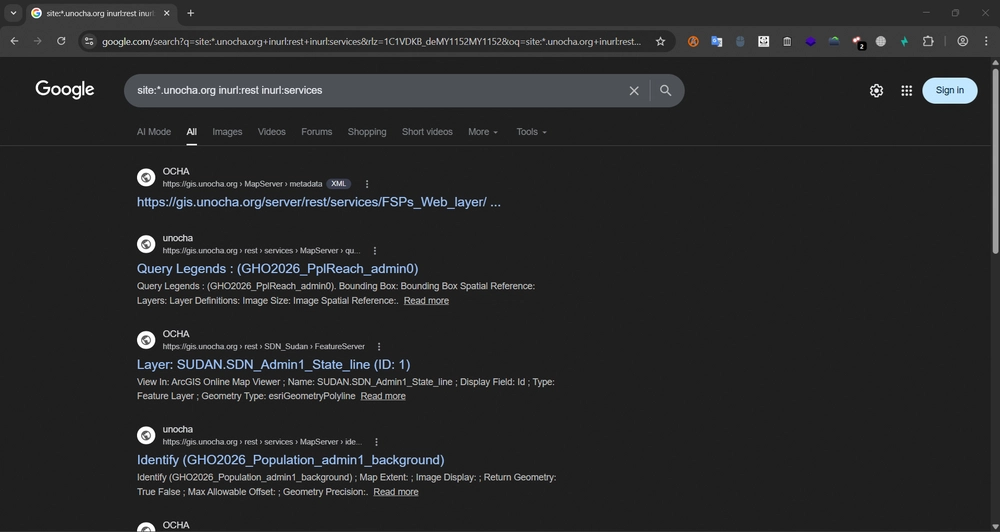Open options menu for FSPs_Web_layer result
This screenshot has width=1000, height=532.
pyautogui.click(x=367, y=184)
